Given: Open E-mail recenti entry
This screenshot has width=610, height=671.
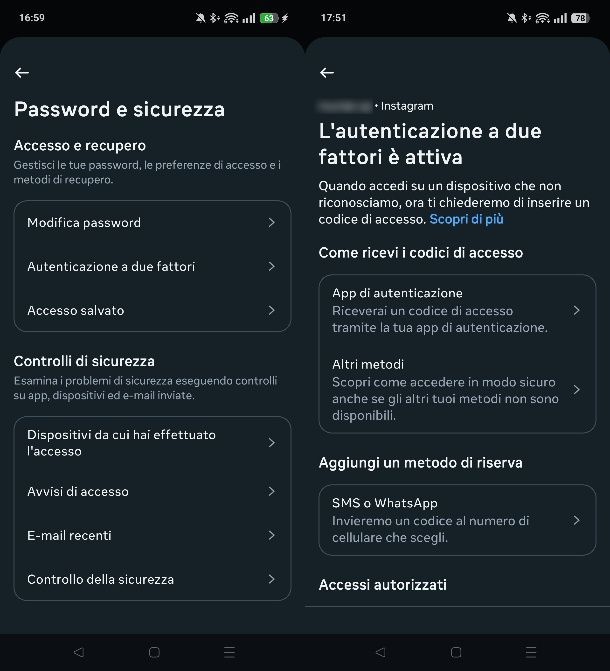Looking at the screenshot, I should (152, 536).
